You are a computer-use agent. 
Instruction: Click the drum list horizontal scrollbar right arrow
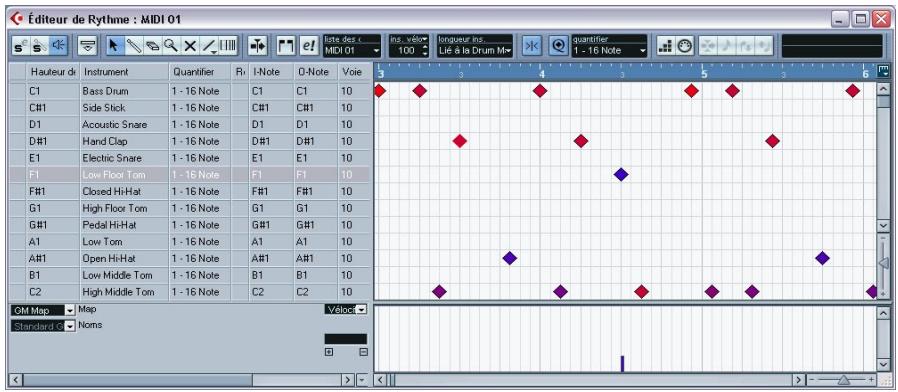[348, 380]
